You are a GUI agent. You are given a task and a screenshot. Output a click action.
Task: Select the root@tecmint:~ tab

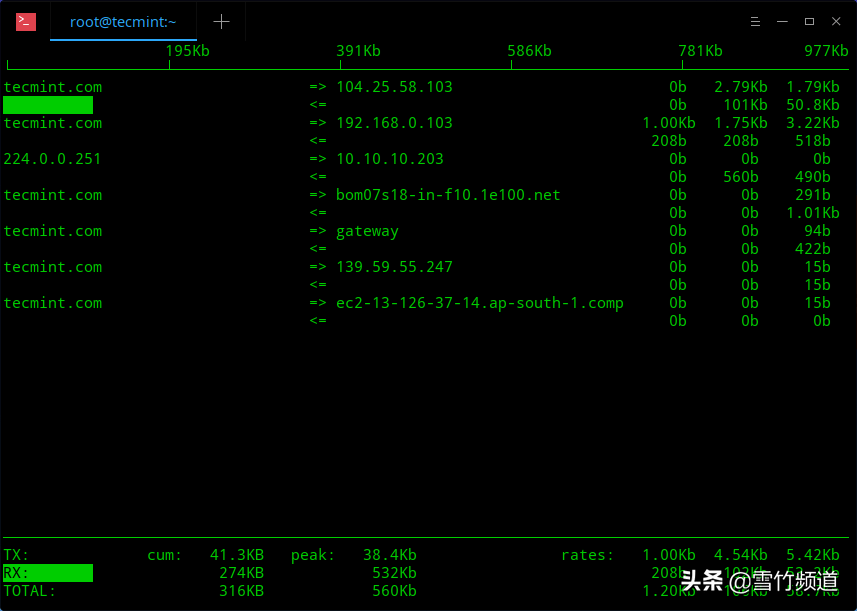pyautogui.click(x=122, y=21)
